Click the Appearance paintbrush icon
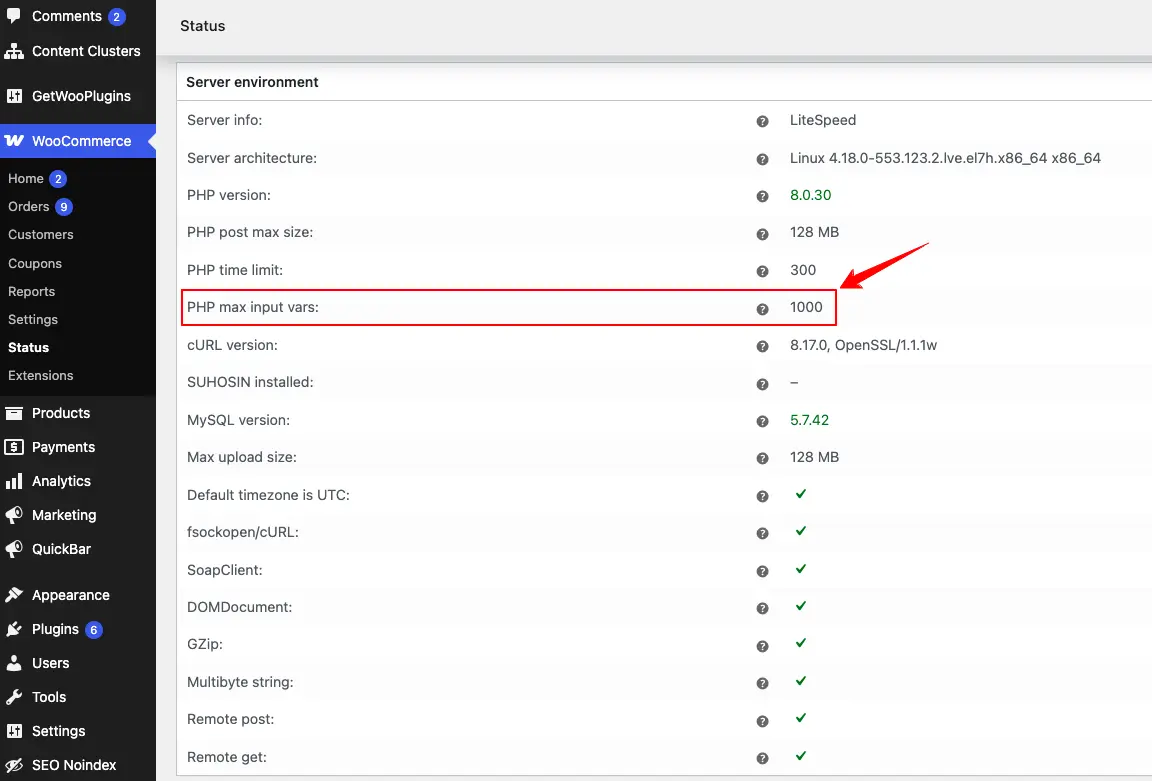Viewport: 1152px width, 781px height. pos(14,594)
